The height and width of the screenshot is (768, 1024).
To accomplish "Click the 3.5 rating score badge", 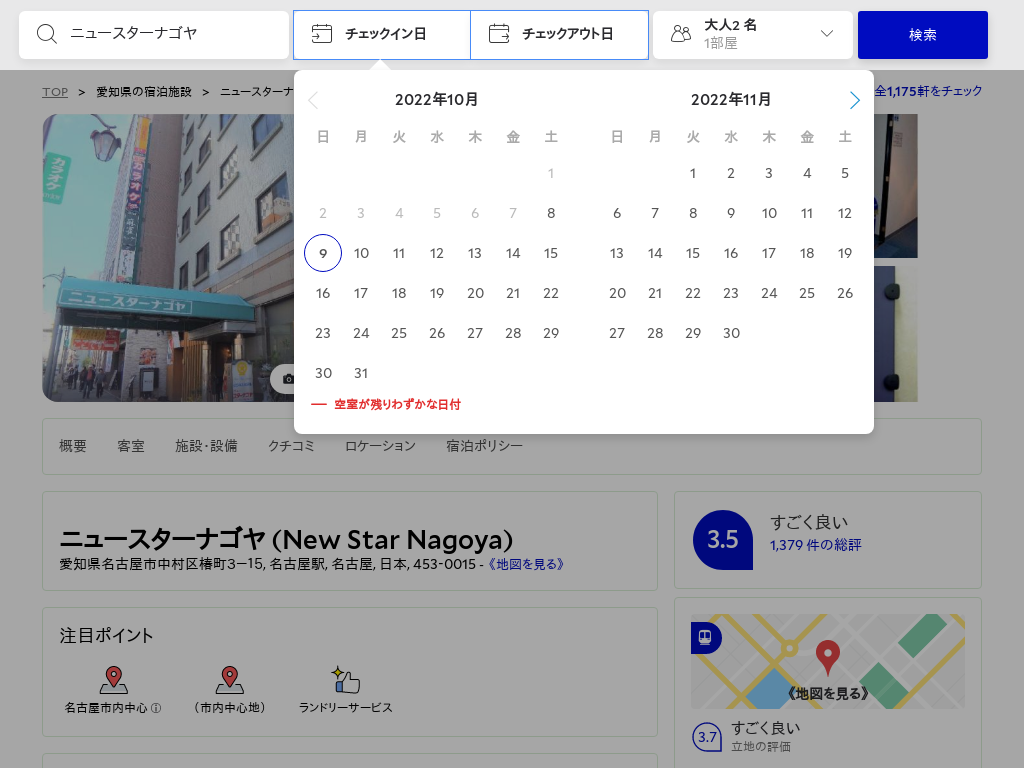I will pyautogui.click(x=722, y=539).
